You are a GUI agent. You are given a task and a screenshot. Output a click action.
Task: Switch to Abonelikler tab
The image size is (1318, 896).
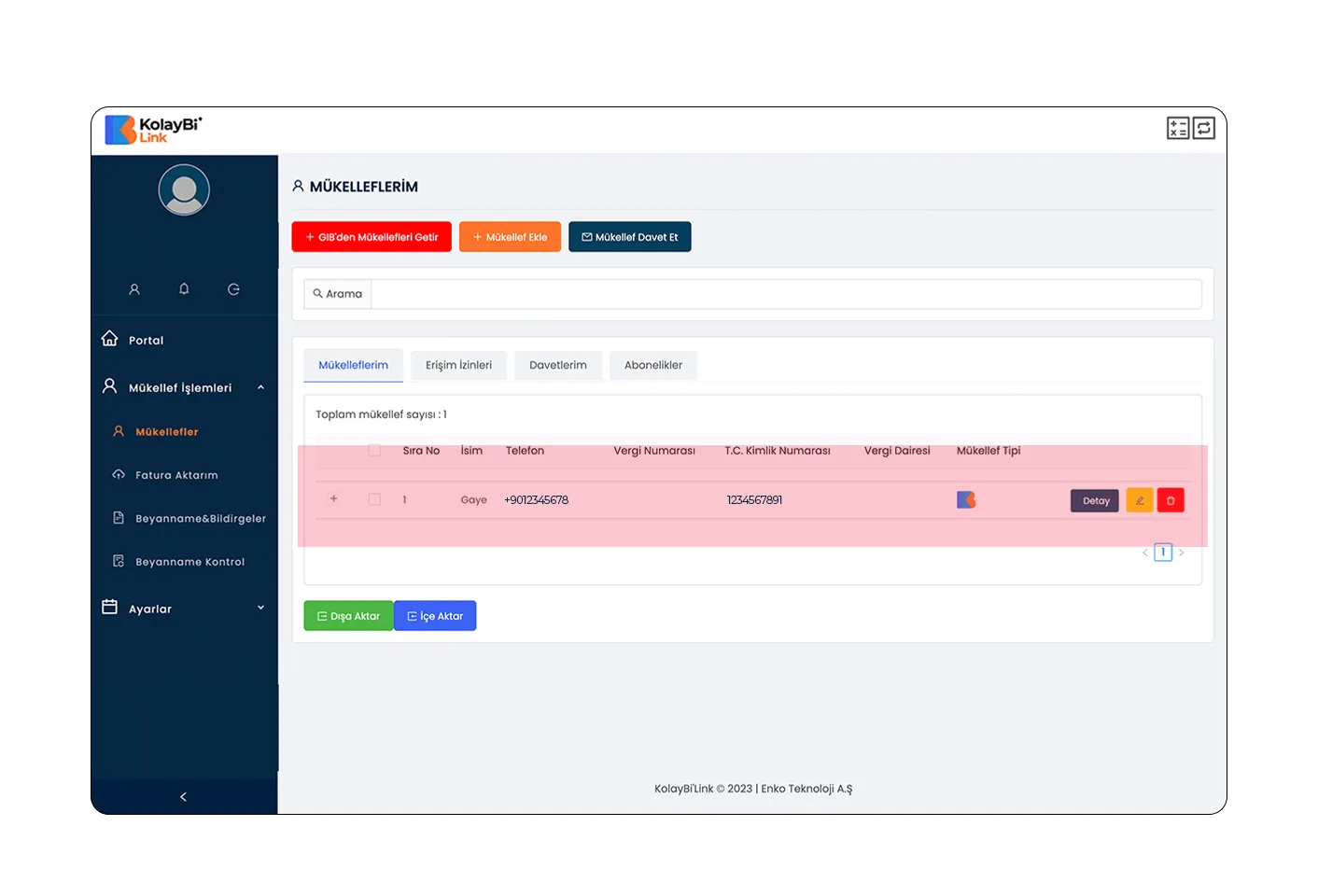click(x=653, y=365)
